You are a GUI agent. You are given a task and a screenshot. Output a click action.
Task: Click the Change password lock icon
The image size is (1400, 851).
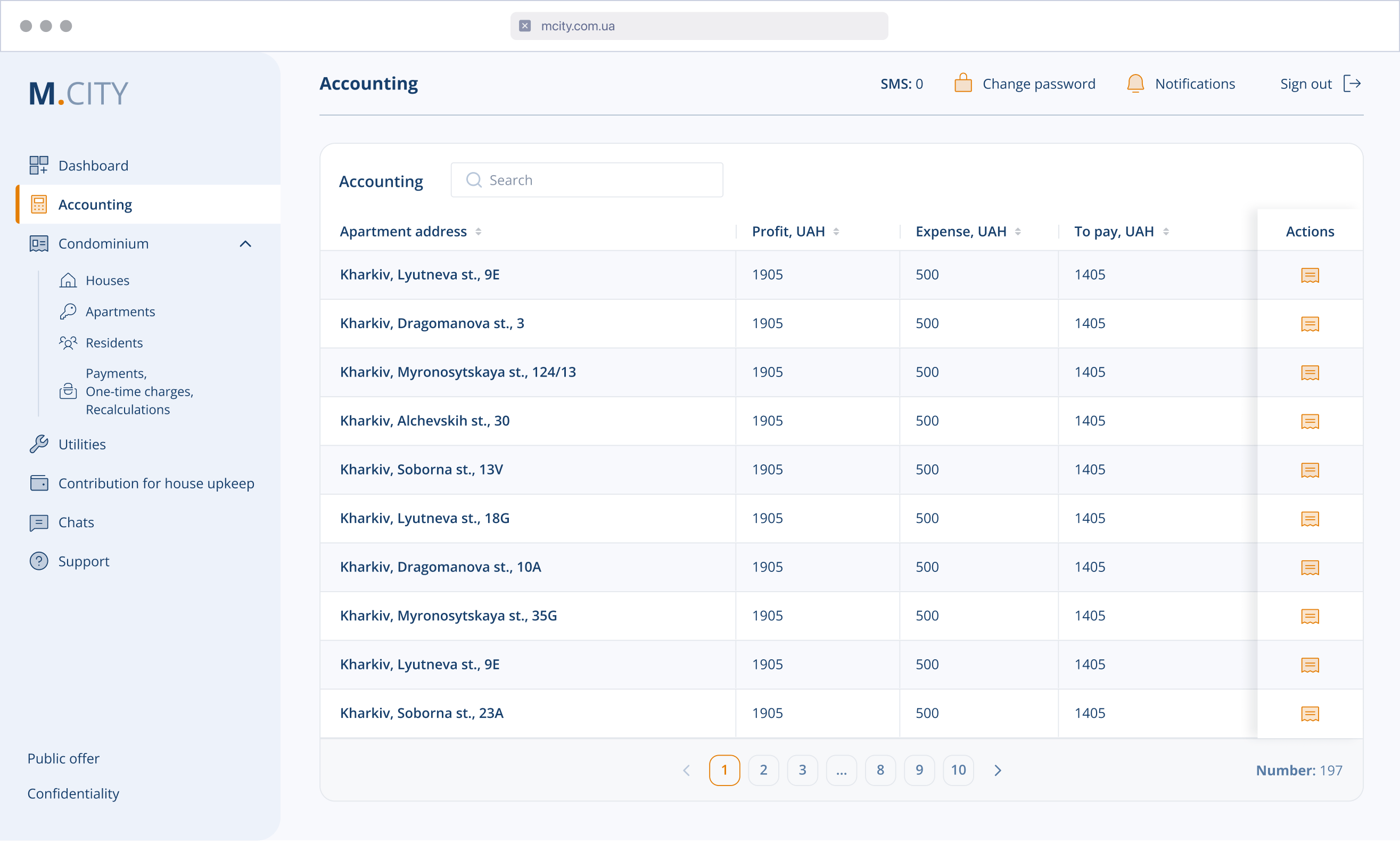962,84
